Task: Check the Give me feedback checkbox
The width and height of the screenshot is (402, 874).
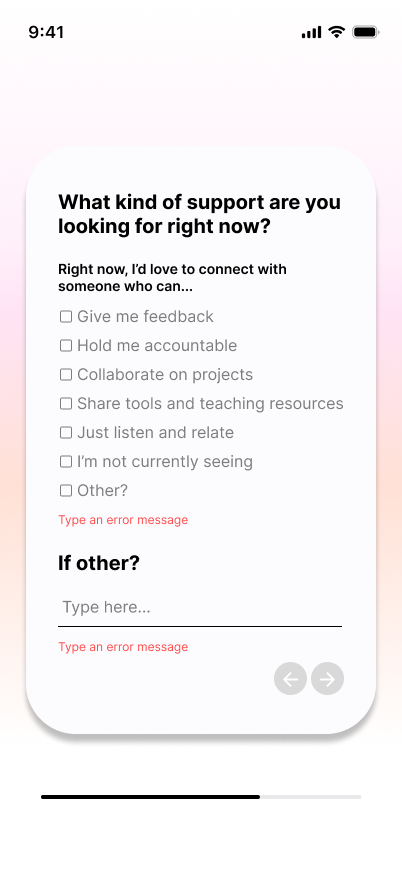Action: pos(66,317)
